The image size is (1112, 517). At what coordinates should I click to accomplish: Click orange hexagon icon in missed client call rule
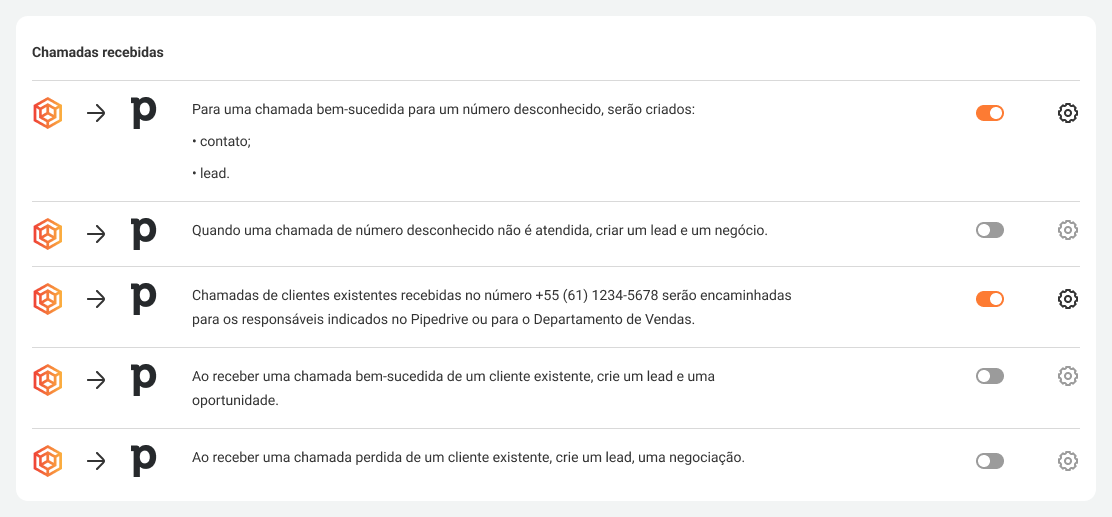click(x=47, y=461)
